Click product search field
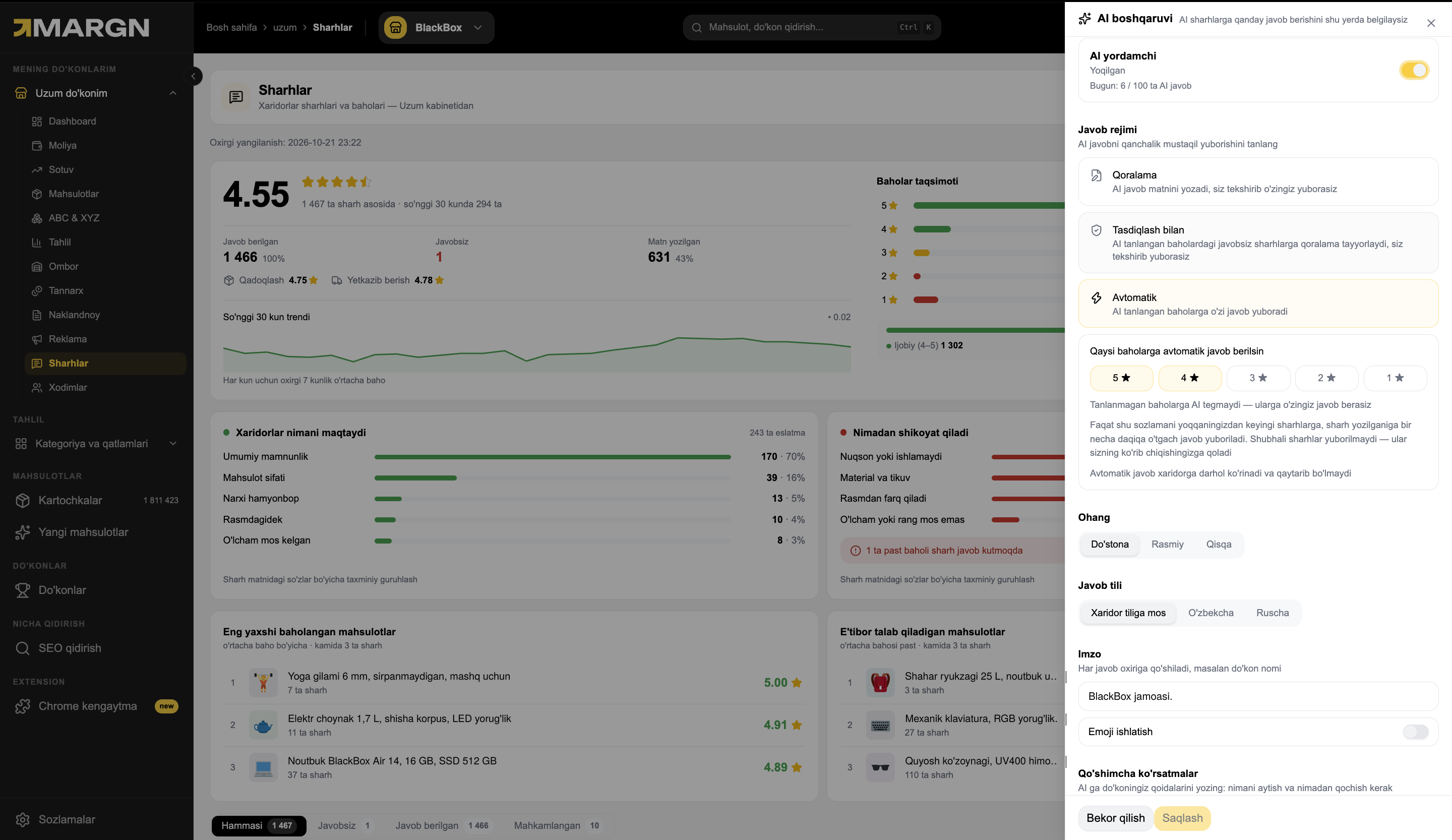 click(811, 28)
